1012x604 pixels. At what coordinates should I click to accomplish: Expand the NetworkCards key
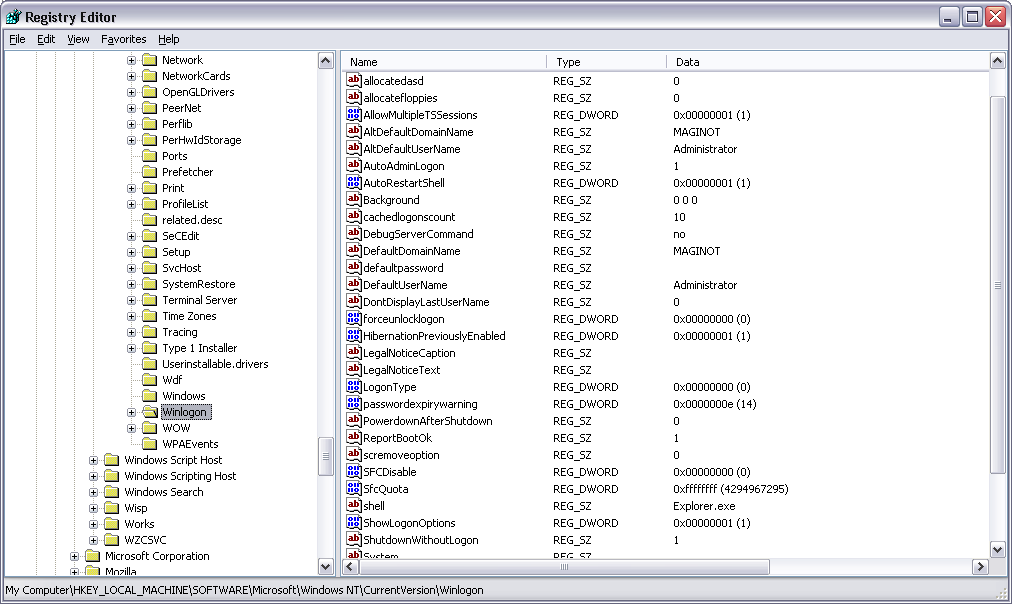pyautogui.click(x=131, y=76)
